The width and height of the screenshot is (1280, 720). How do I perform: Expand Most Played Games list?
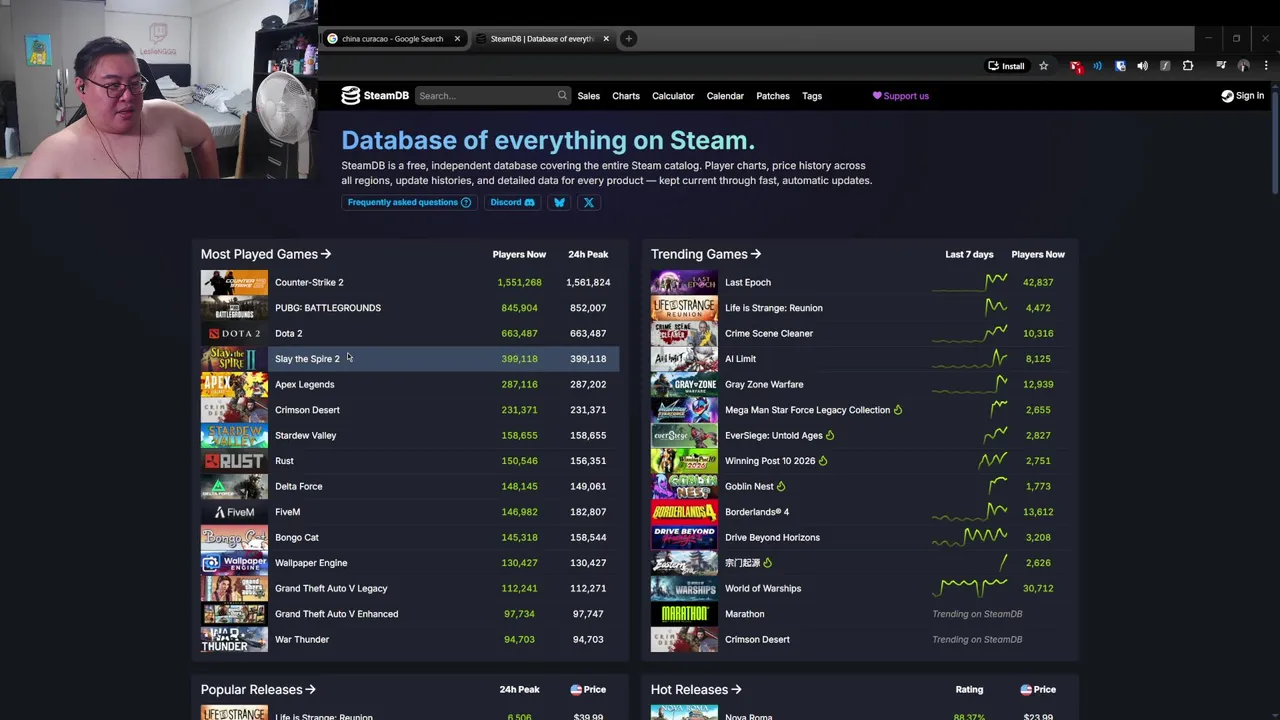click(x=266, y=254)
